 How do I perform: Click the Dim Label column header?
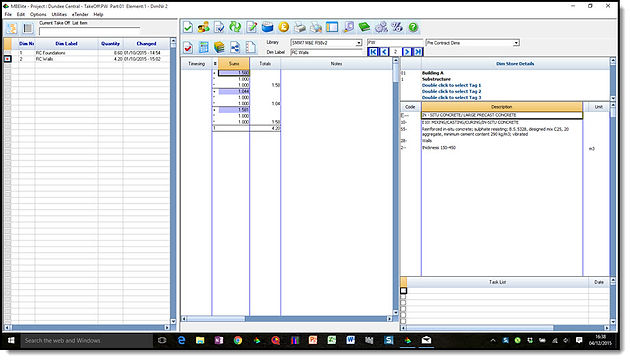coord(66,43)
